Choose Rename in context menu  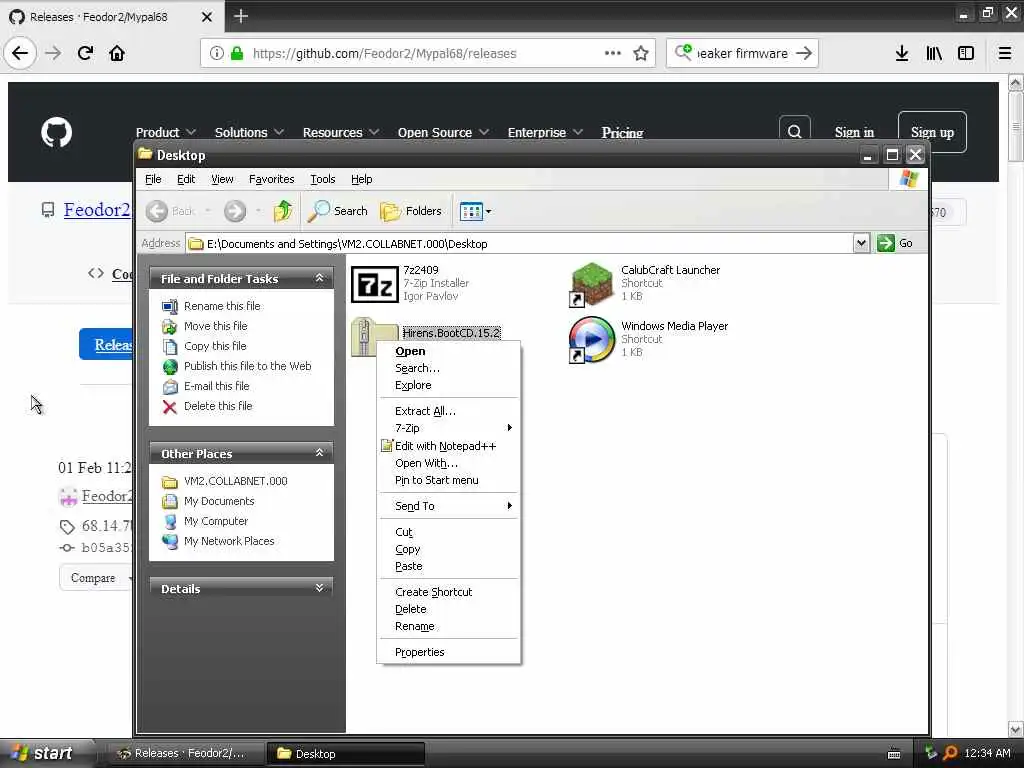449,626
